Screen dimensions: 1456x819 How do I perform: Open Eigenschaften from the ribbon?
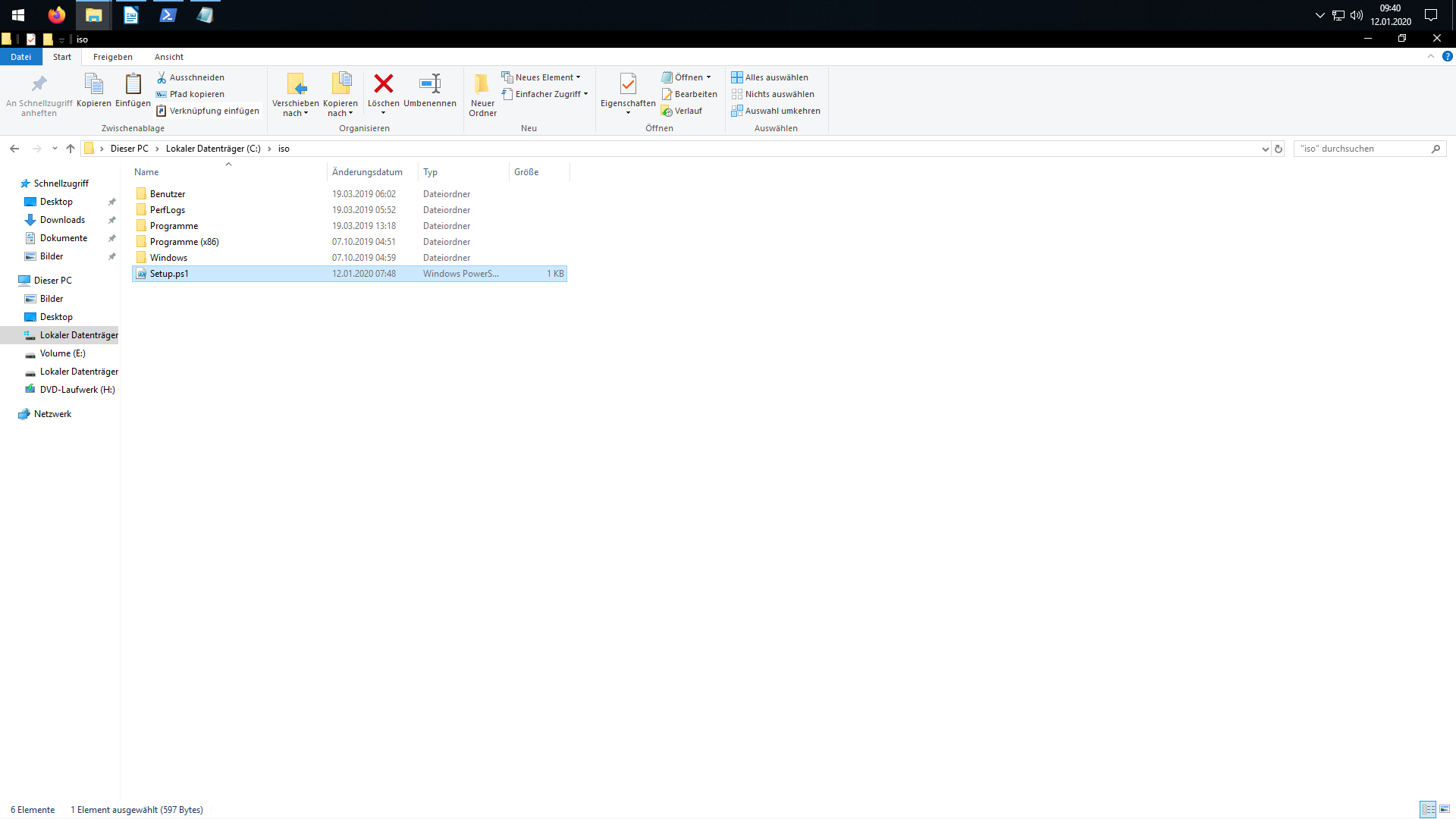tap(628, 95)
